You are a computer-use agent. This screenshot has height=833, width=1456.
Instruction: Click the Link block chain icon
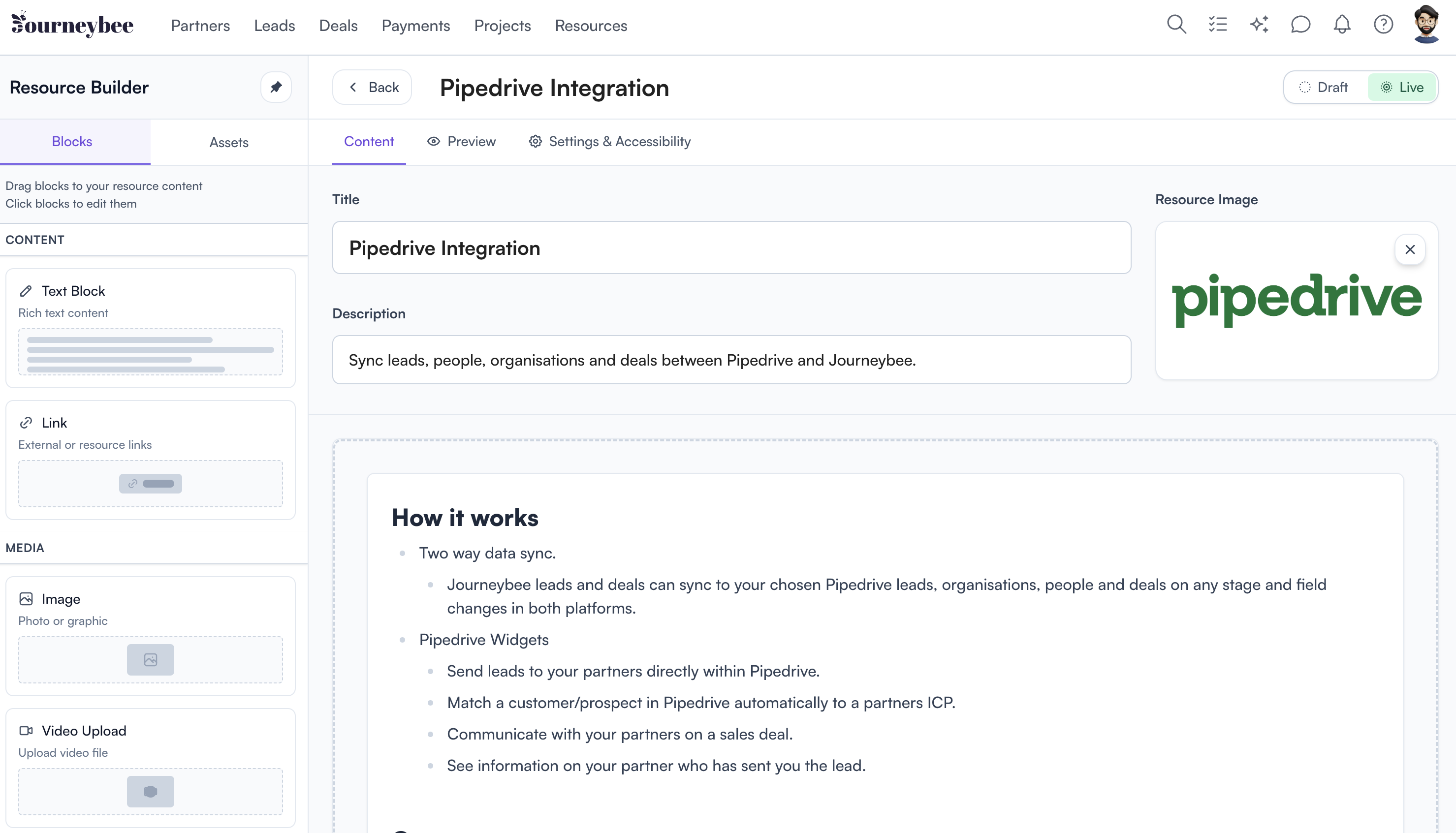[x=26, y=422]
